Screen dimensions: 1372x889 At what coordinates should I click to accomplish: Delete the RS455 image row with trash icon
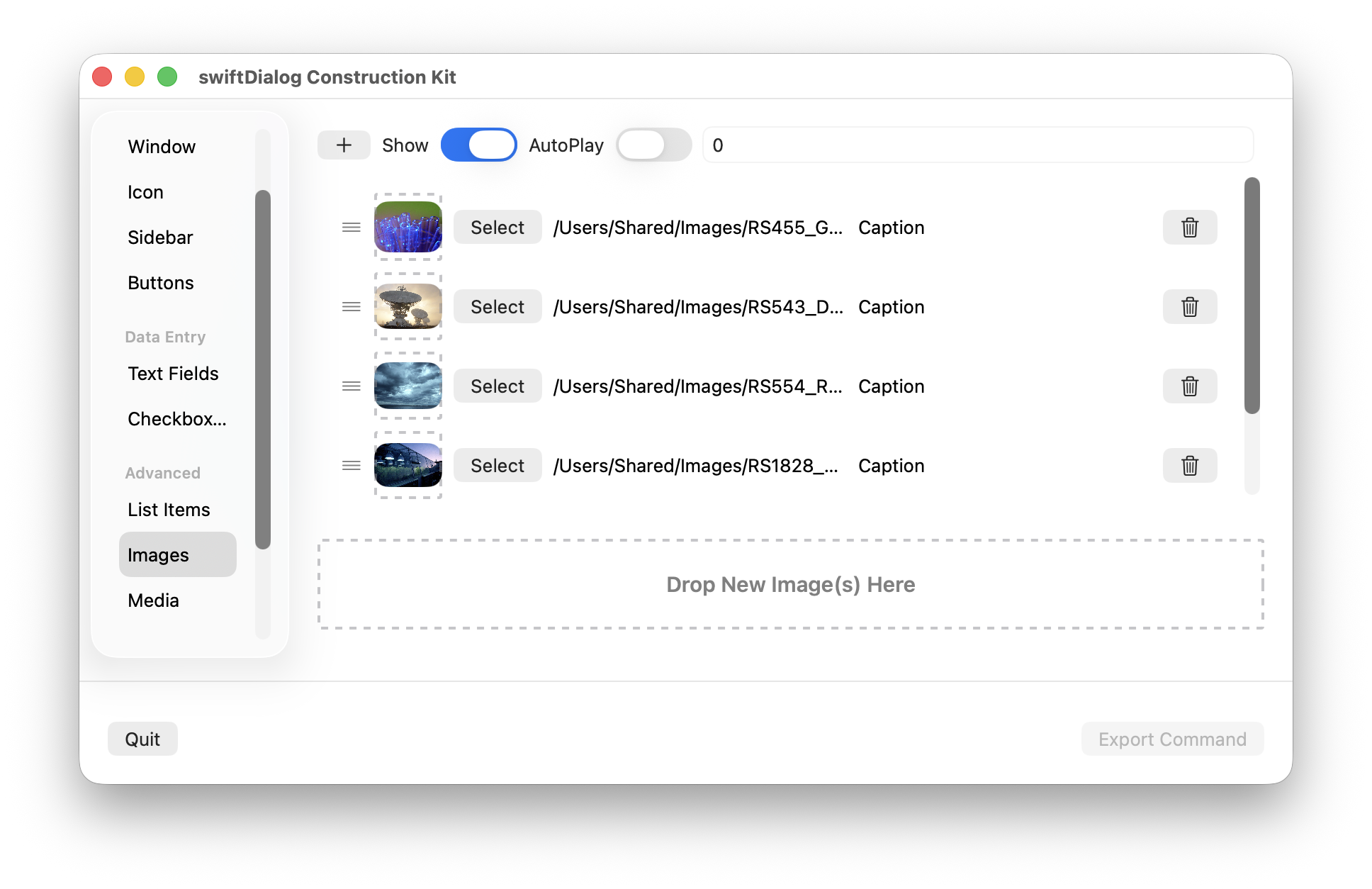1189,228
